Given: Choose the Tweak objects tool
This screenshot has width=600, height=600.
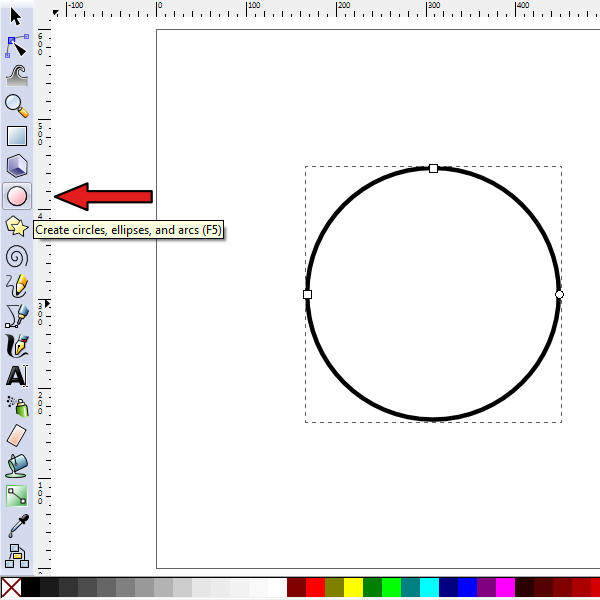Looking at the screenshot, I should click(17, 75).
